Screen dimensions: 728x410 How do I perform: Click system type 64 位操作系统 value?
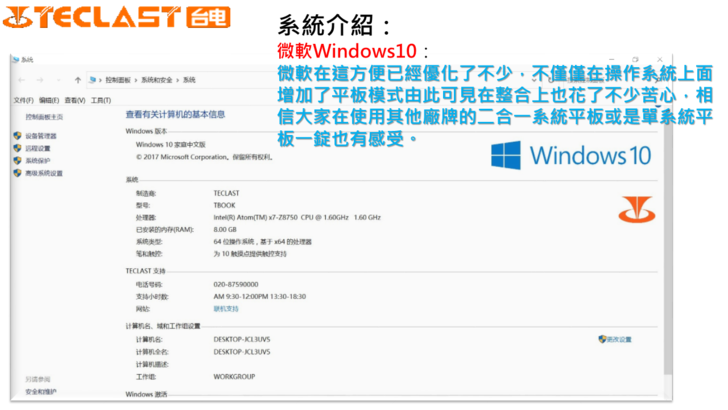tap(262, 241)
